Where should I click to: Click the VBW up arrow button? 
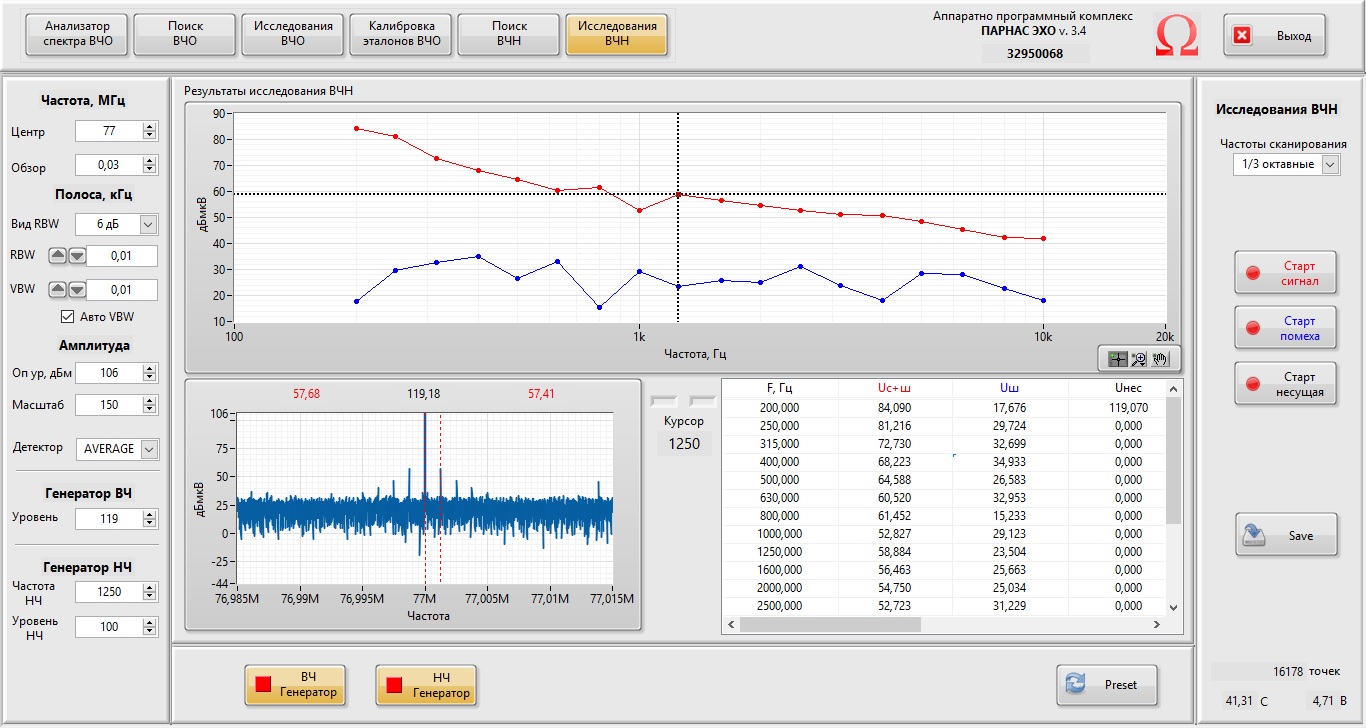58,290
